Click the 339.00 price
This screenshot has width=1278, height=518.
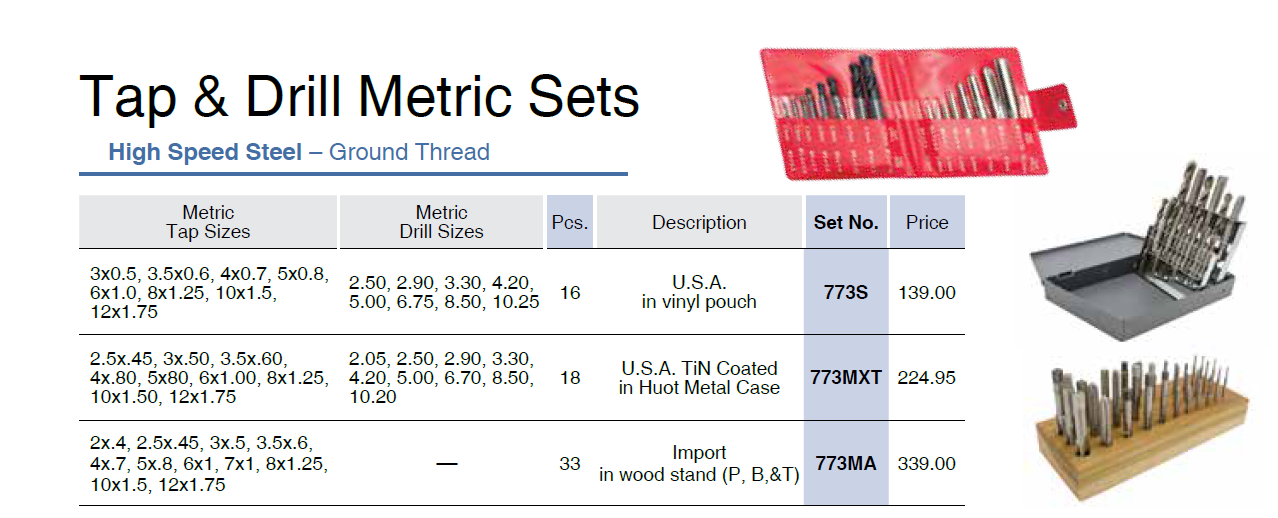[x=927, y=464]
